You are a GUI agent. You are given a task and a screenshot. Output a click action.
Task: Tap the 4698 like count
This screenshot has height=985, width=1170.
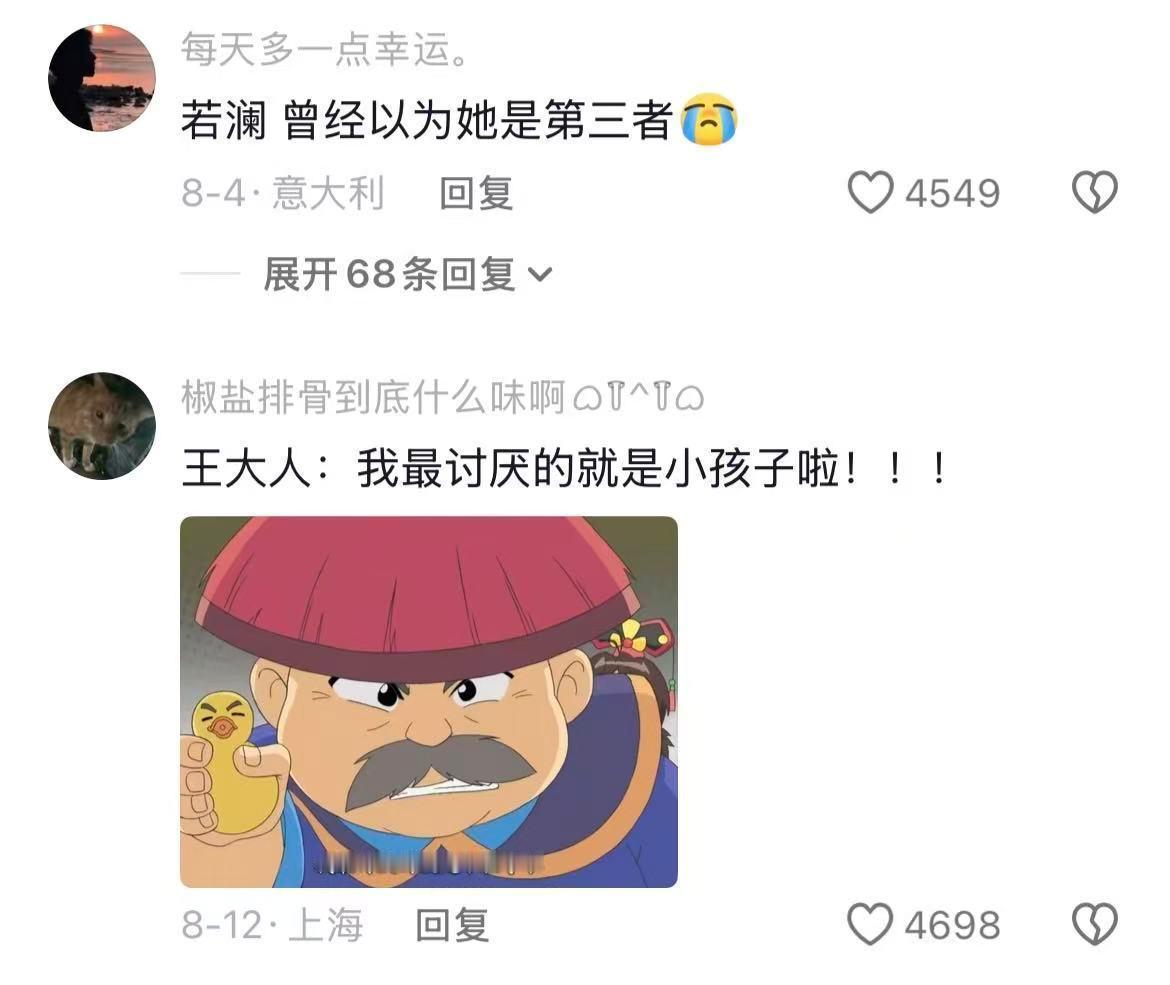(x=952, y=925)
